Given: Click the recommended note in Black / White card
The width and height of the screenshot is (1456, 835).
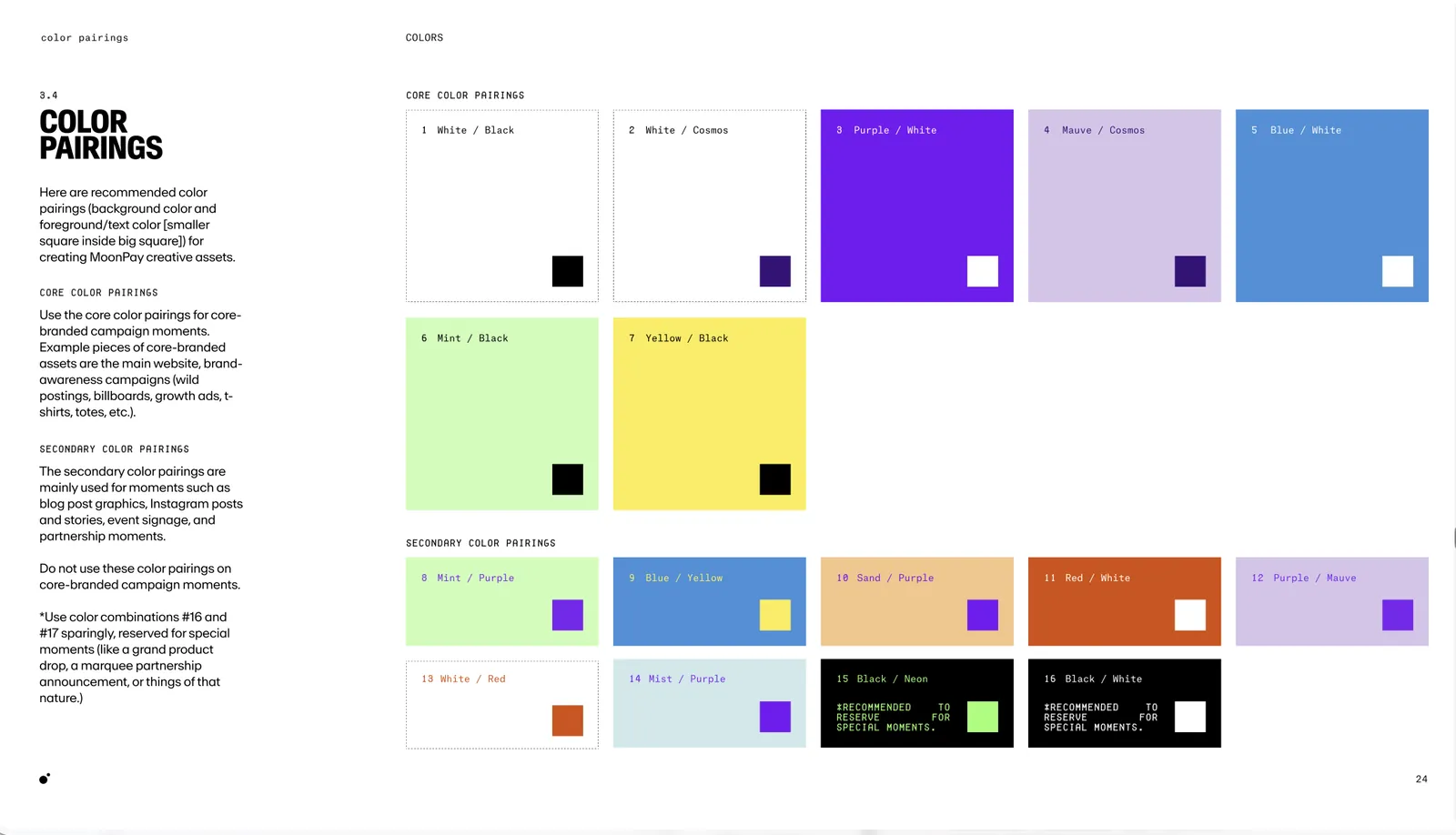Looking at the screenshot, I should [1101, 717].
